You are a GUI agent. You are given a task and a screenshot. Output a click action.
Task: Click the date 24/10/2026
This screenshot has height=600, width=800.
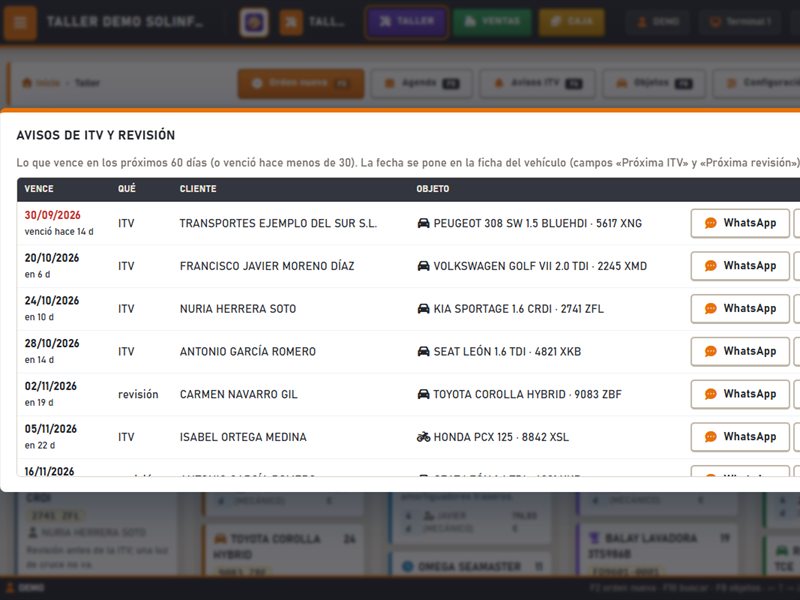(x=52, y=301)
